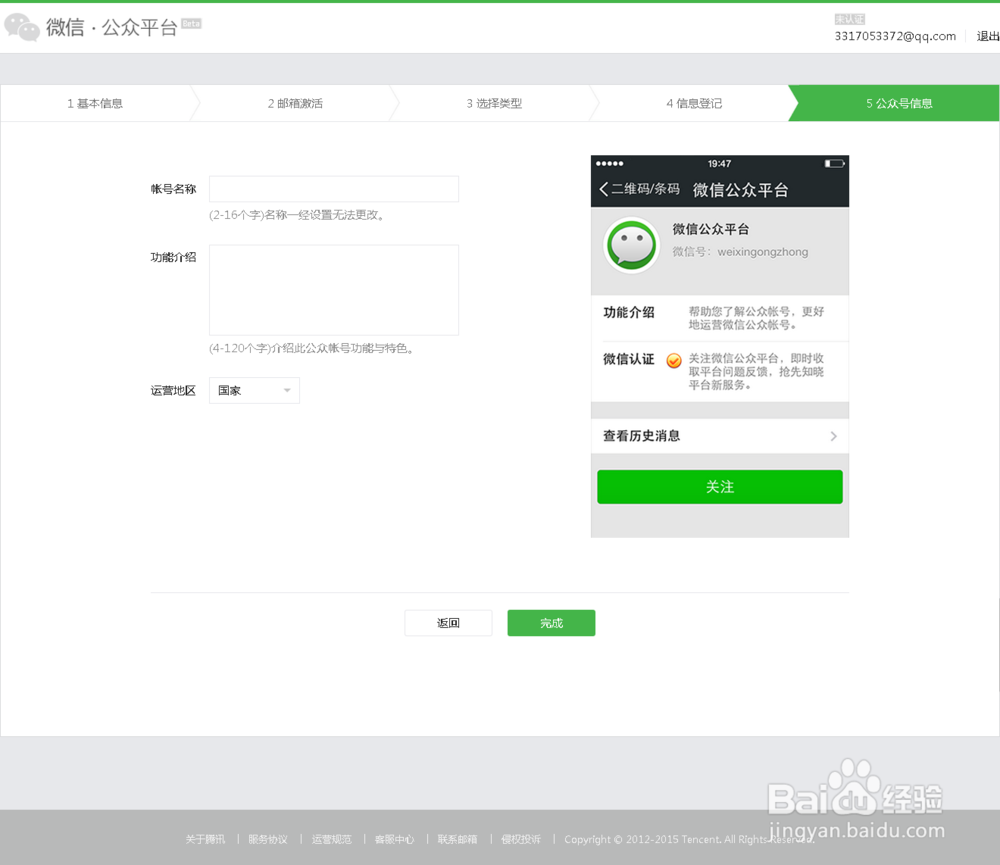Click the WeChat logo icon in header
The height and width of the screenshot is (865, 1000).
click(x=22, y=27)
